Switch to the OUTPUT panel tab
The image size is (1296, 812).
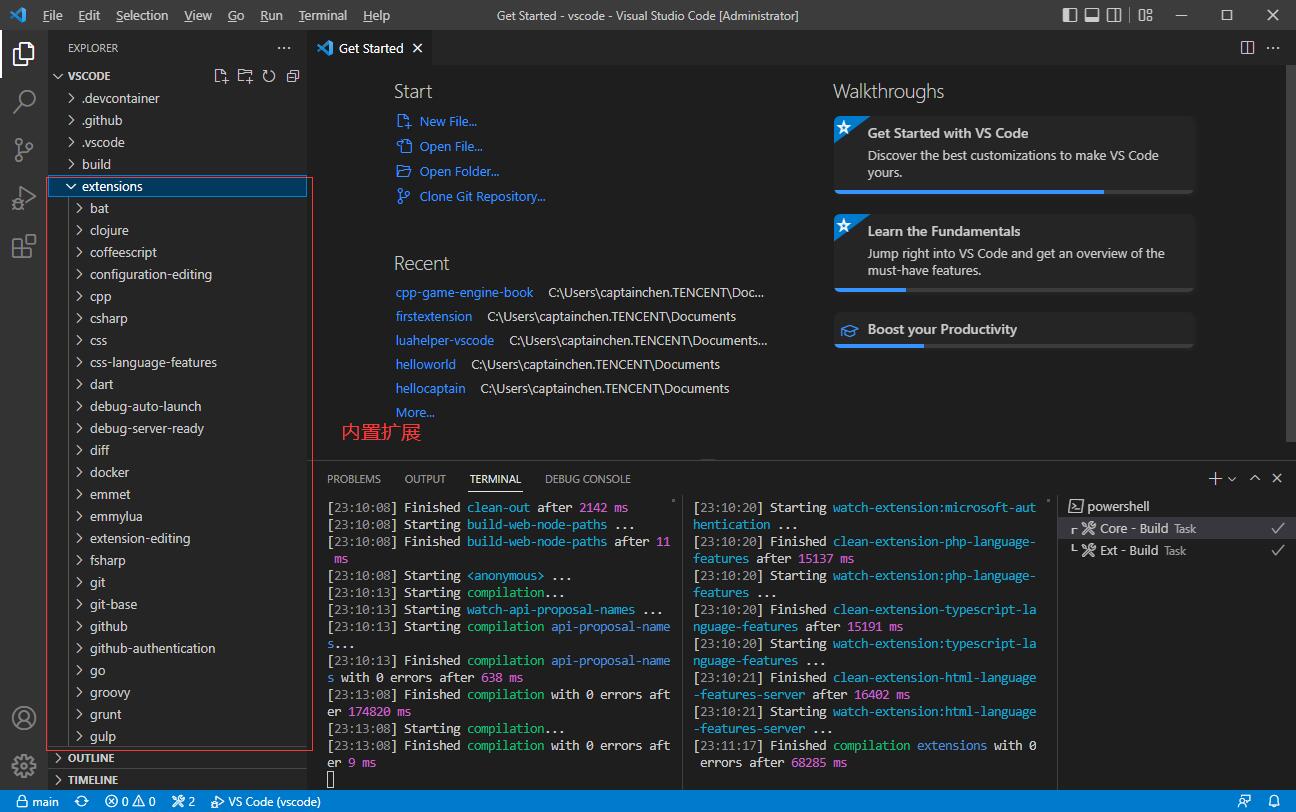(x=425, y=479)
